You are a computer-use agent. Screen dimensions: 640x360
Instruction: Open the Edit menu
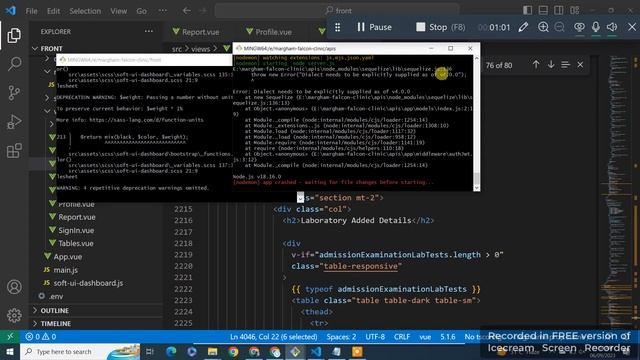pos(53,11)
